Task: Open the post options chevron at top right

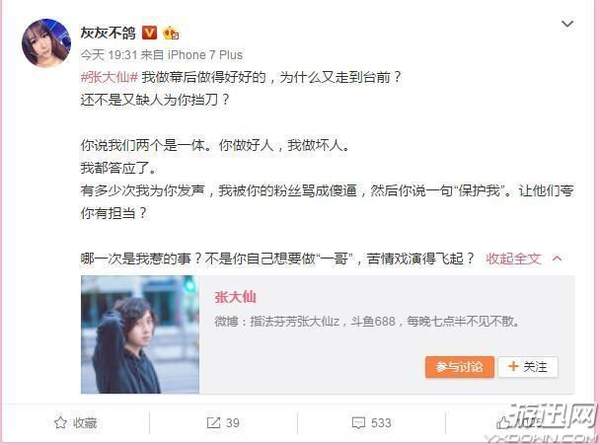Action: pyautogui.click(x=567, y=24)
